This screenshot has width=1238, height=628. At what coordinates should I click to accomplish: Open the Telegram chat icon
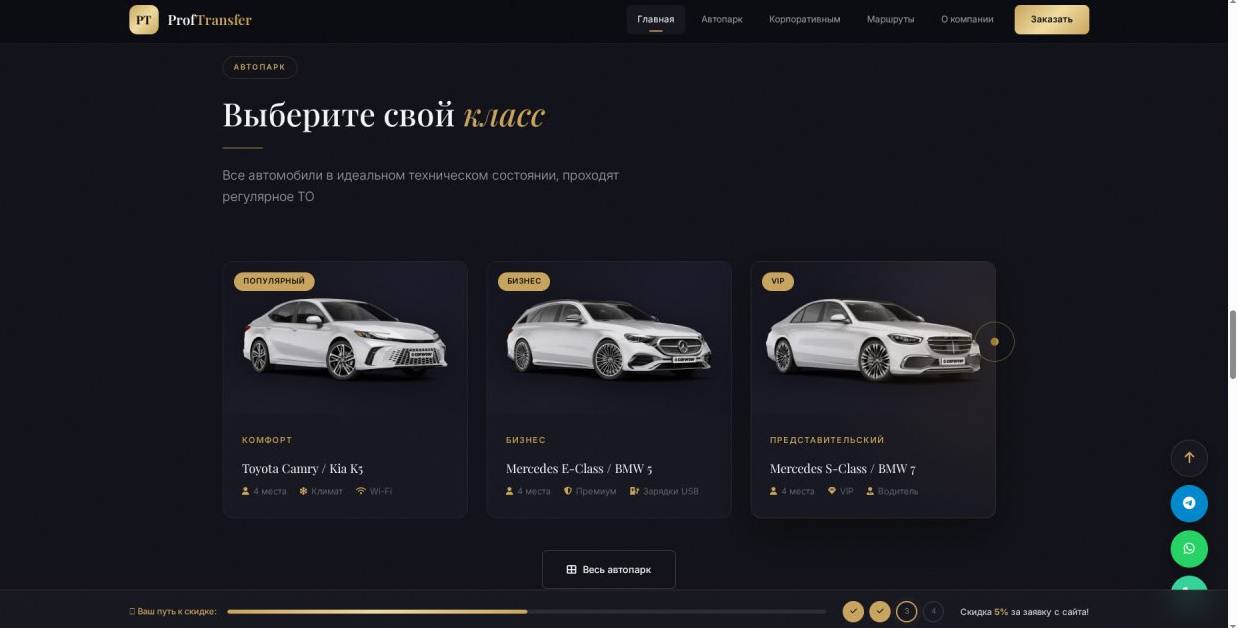[1189, 503]
